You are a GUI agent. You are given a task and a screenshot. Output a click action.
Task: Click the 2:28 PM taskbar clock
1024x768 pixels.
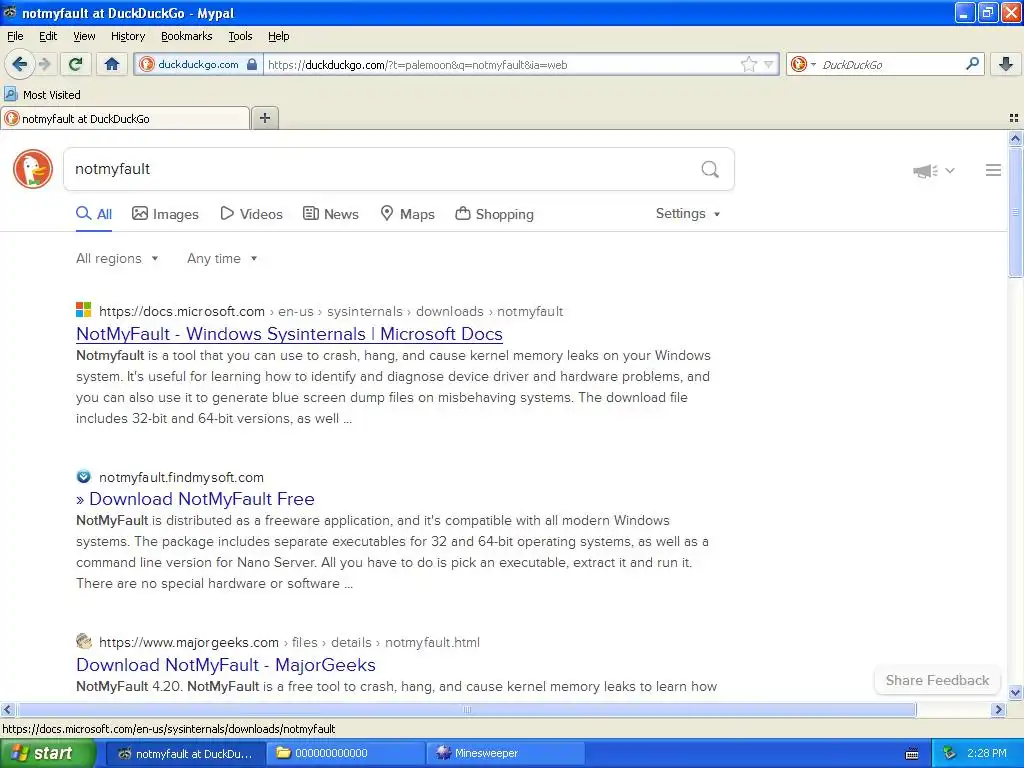(x=987, y=754)
